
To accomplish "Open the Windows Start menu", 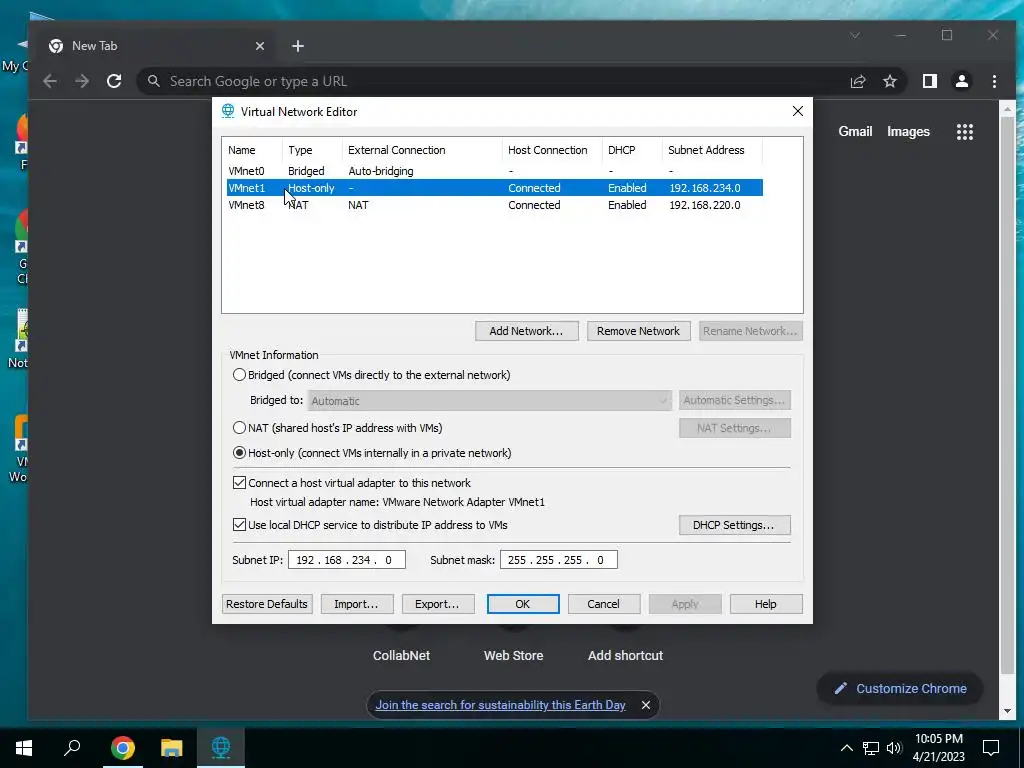I will pos(24,747).
